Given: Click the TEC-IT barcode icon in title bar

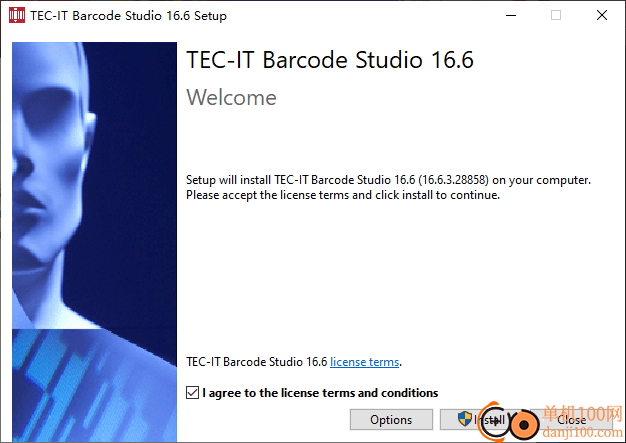Looking at the screenshot, I should click(x=17, y=15).
